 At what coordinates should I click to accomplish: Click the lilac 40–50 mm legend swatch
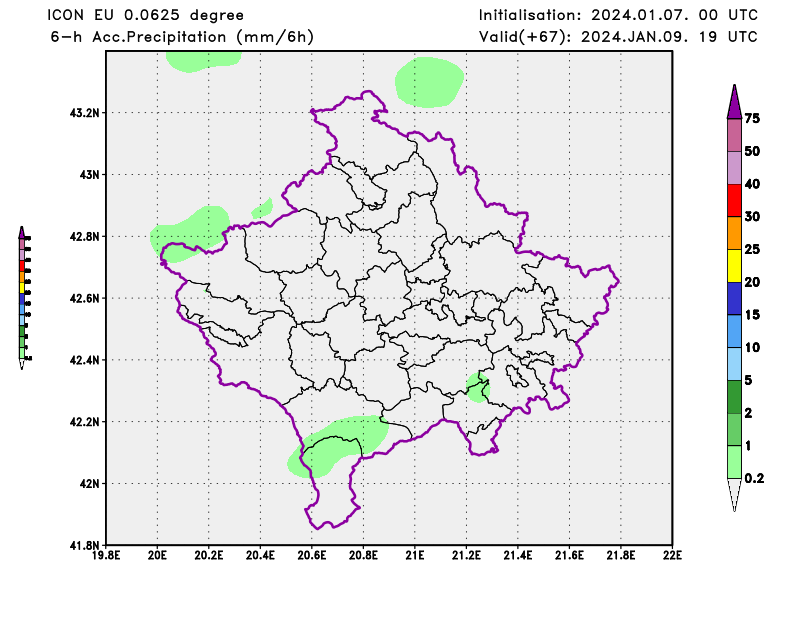(x=734, y=168)
